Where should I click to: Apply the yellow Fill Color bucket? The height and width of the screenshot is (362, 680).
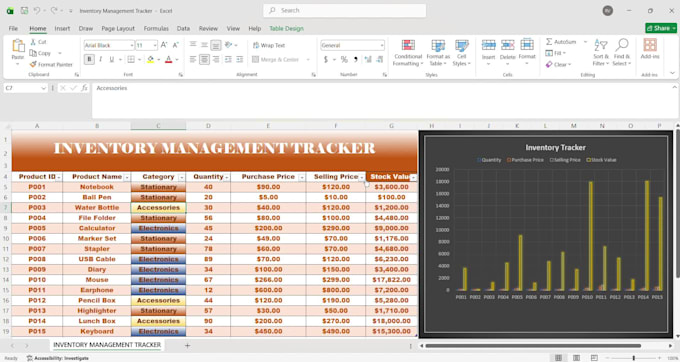pyautogui.click(x=150, y=59)
